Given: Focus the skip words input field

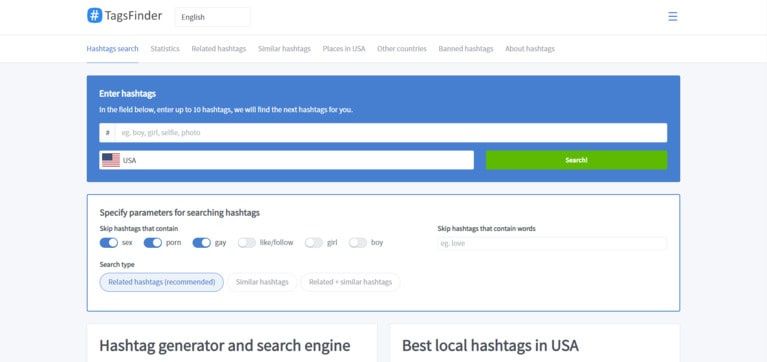Looking at the screenshot, I should (552, 243).
